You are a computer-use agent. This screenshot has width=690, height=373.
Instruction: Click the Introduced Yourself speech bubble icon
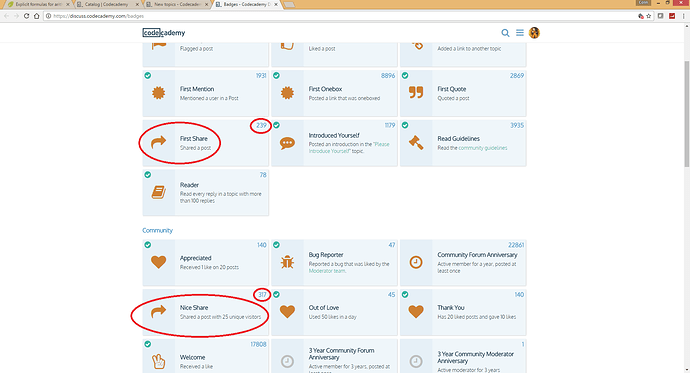point(287,143)
